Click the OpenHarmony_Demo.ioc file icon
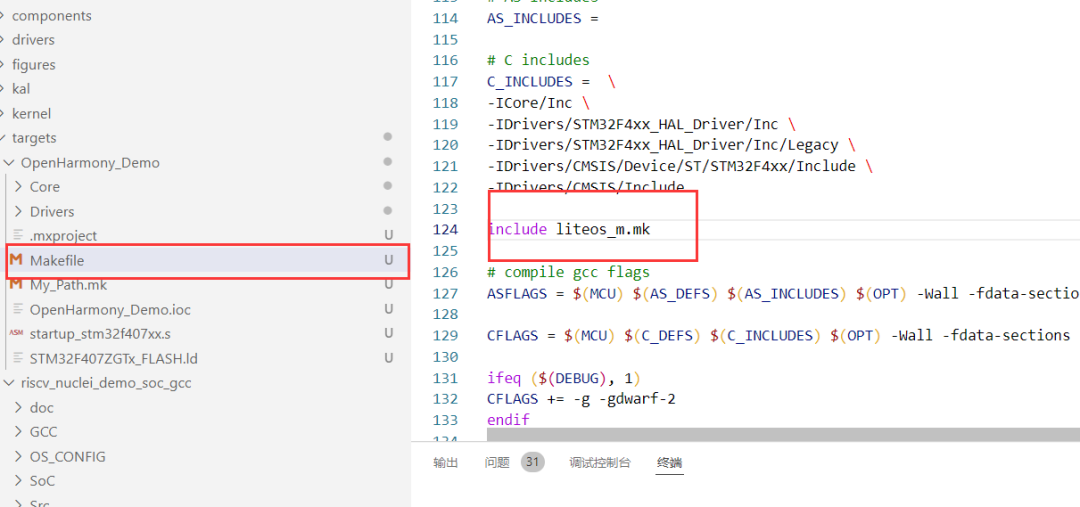 click(18, 309)
